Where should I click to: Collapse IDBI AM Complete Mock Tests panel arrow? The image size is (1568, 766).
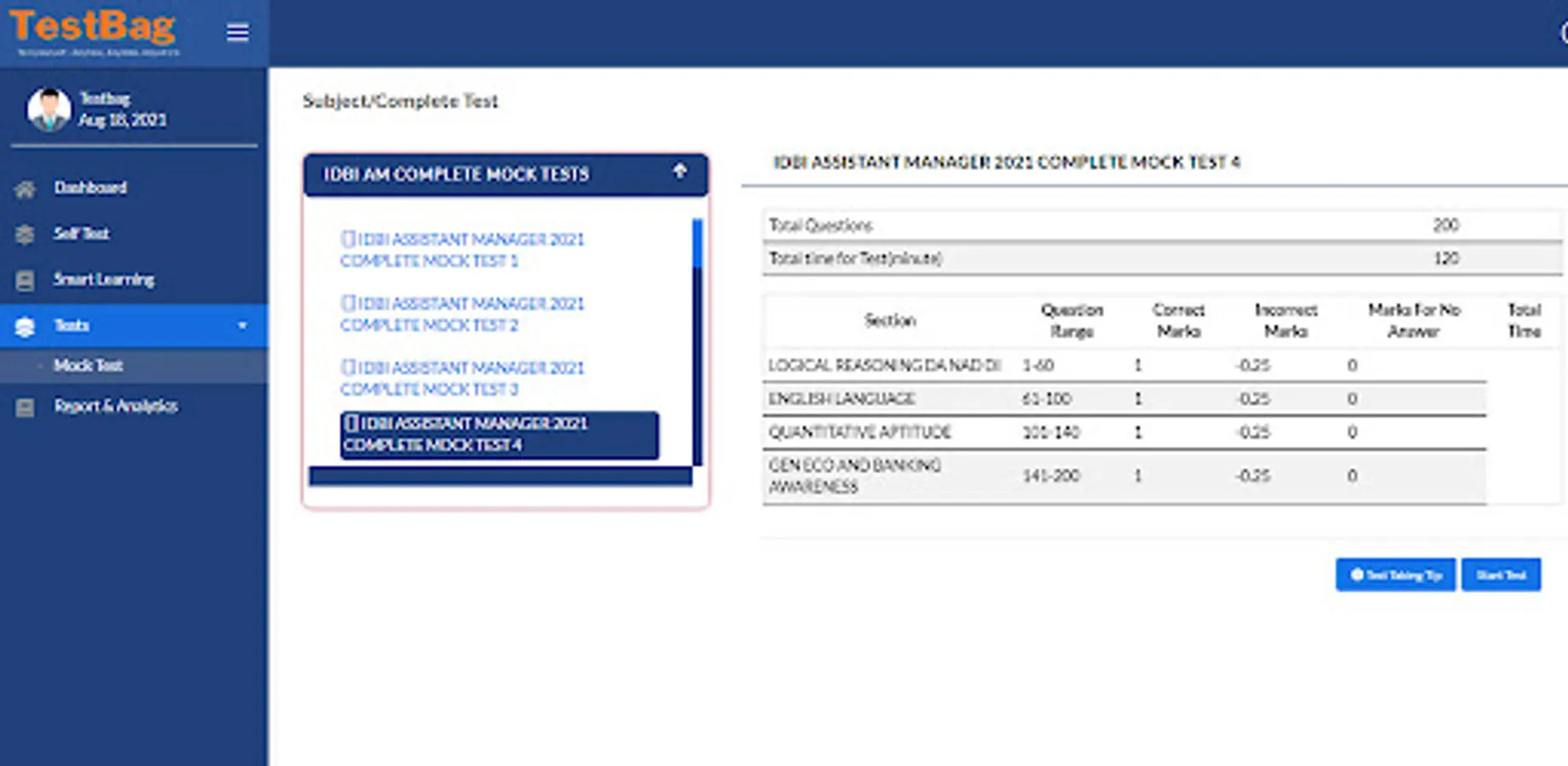tap(680, 171)
